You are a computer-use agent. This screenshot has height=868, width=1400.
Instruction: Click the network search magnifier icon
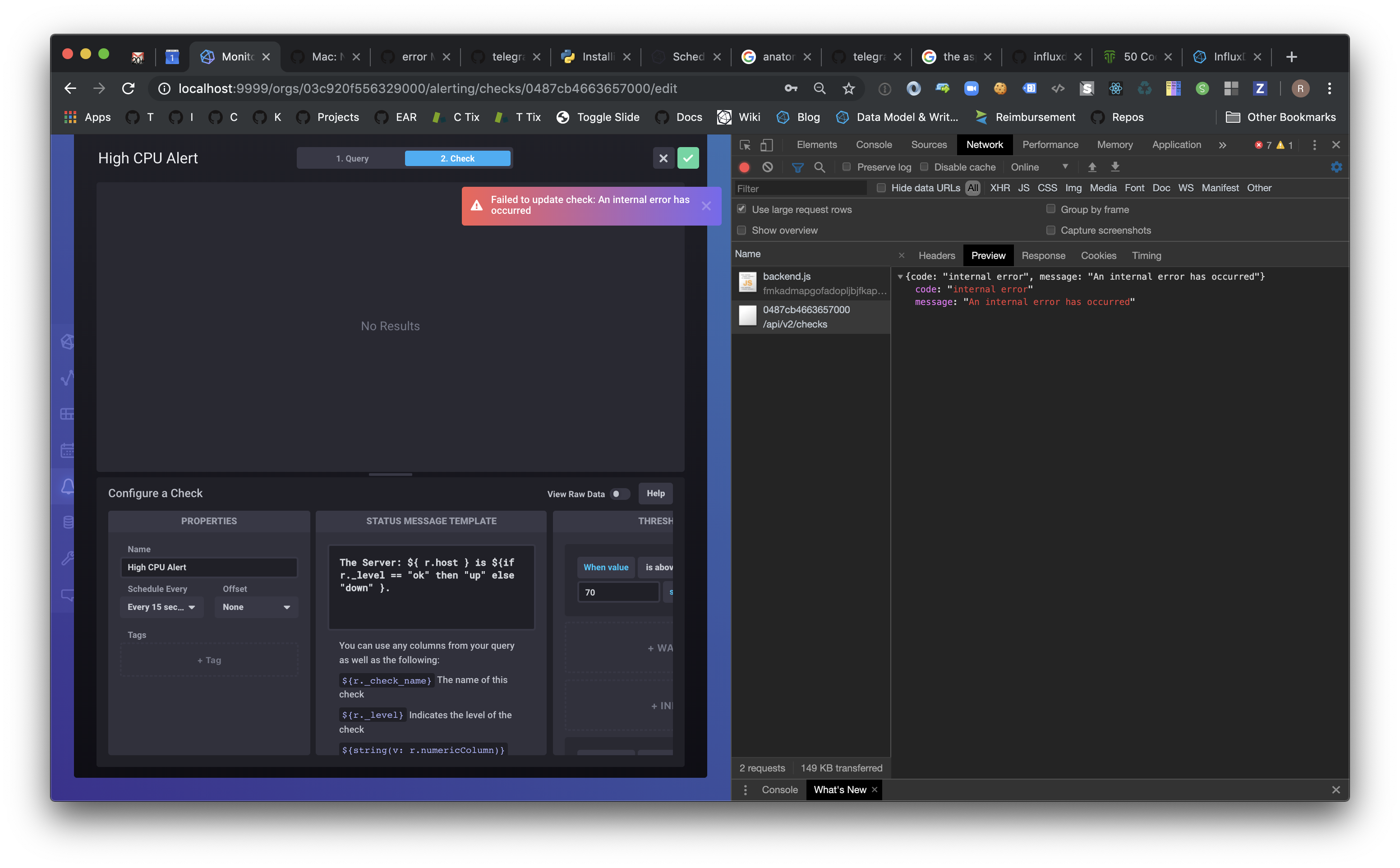click(x=820, y=167)
